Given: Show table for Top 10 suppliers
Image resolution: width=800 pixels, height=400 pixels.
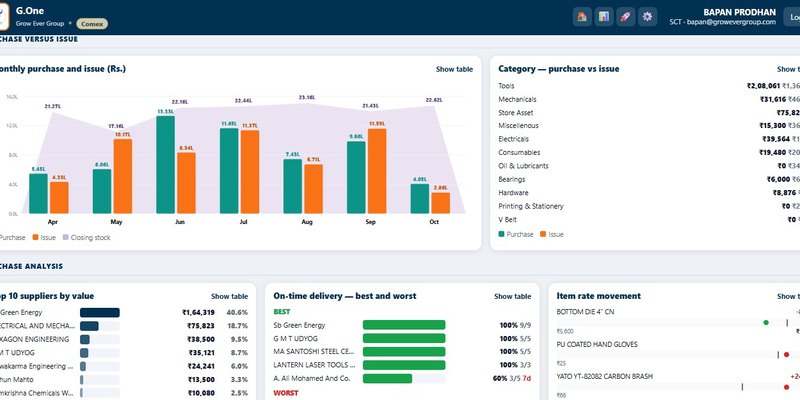Looking at the screenshot, I should coord(230,296).
